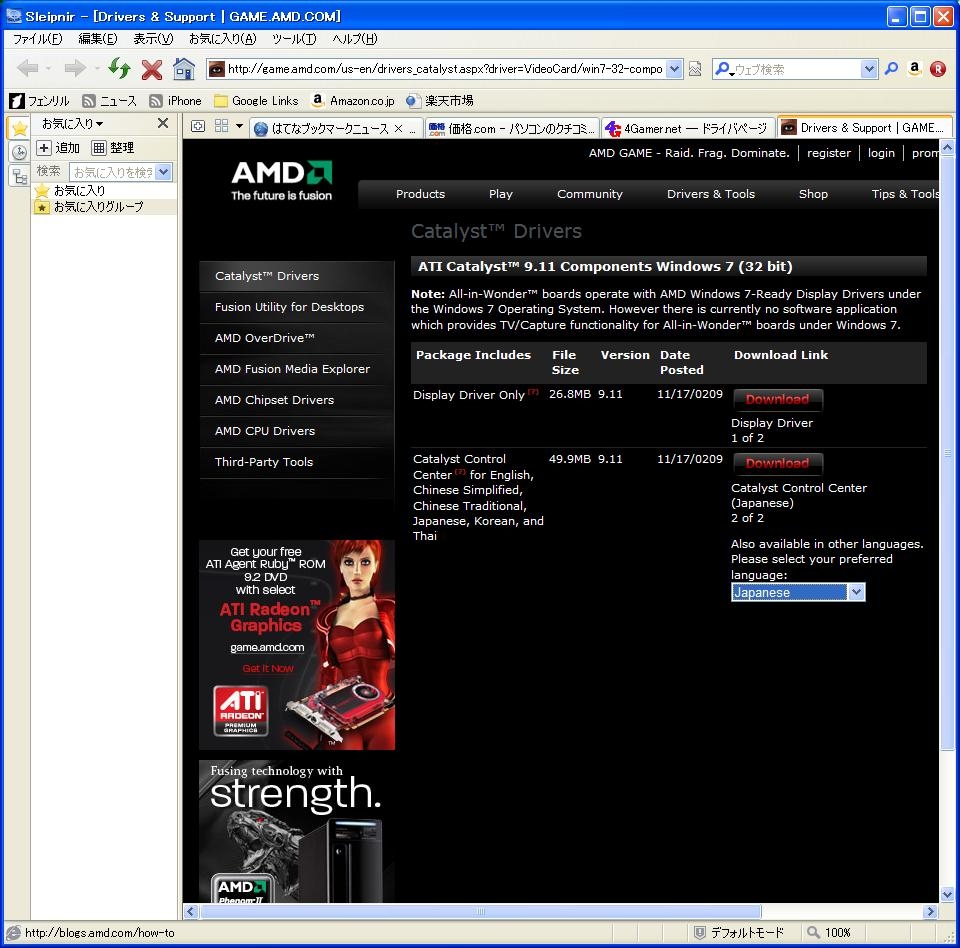Click the 100% zoom magnifier in status bar
This screenshot has height=948, width=960.
pyautogui.click(x=812, y=932)
